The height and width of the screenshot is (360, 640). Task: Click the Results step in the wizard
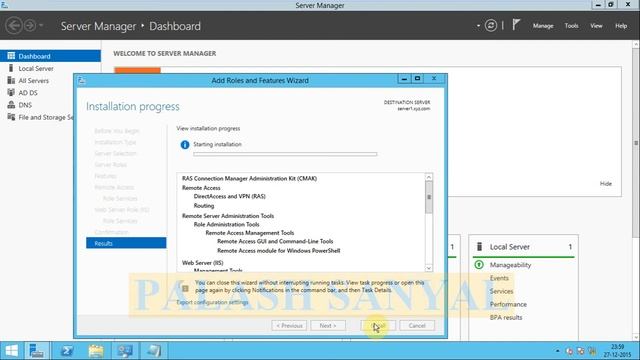126,243
